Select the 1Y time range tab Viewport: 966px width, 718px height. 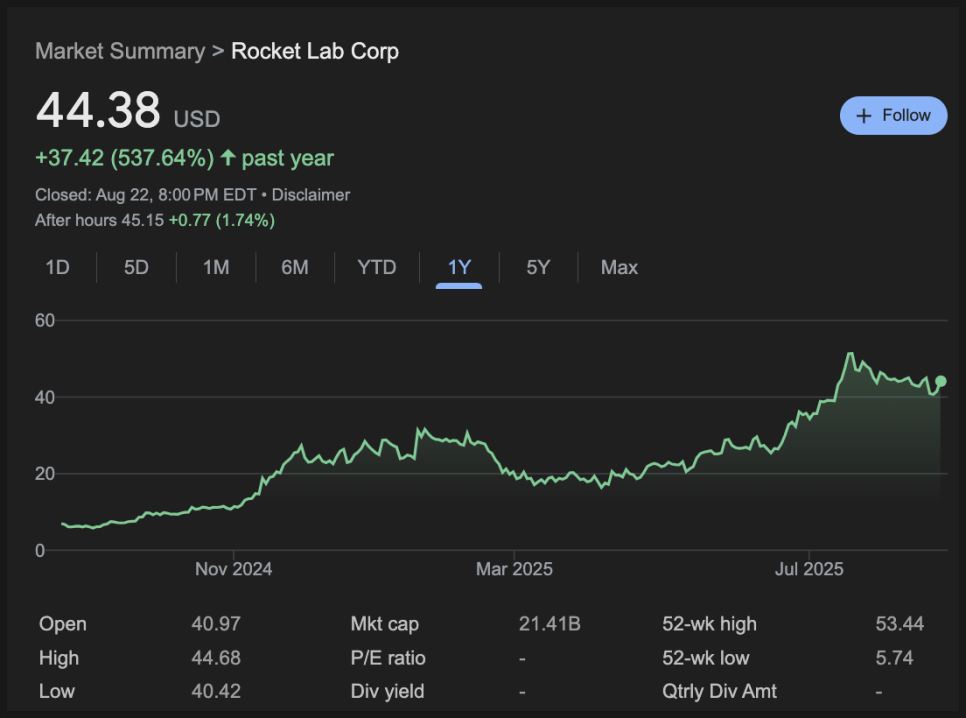(x=459, y=267)
